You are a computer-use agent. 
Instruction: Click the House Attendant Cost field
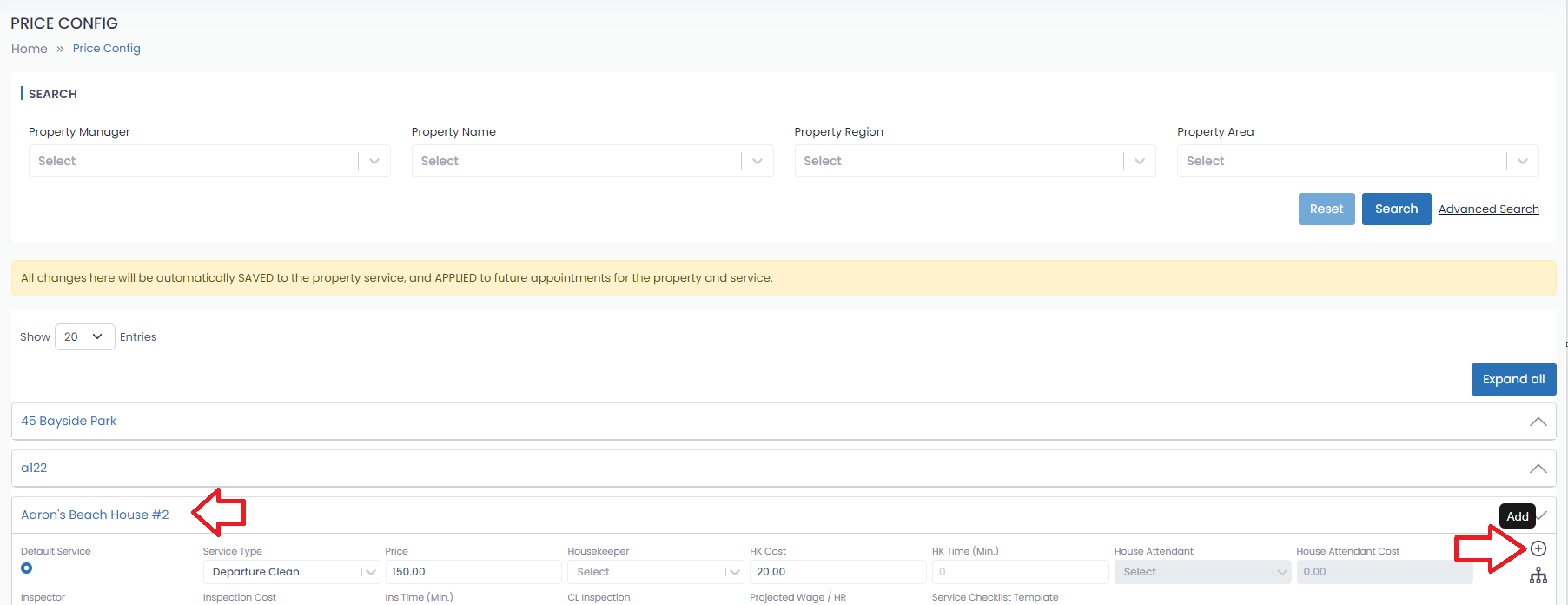tap(1385, 572)
